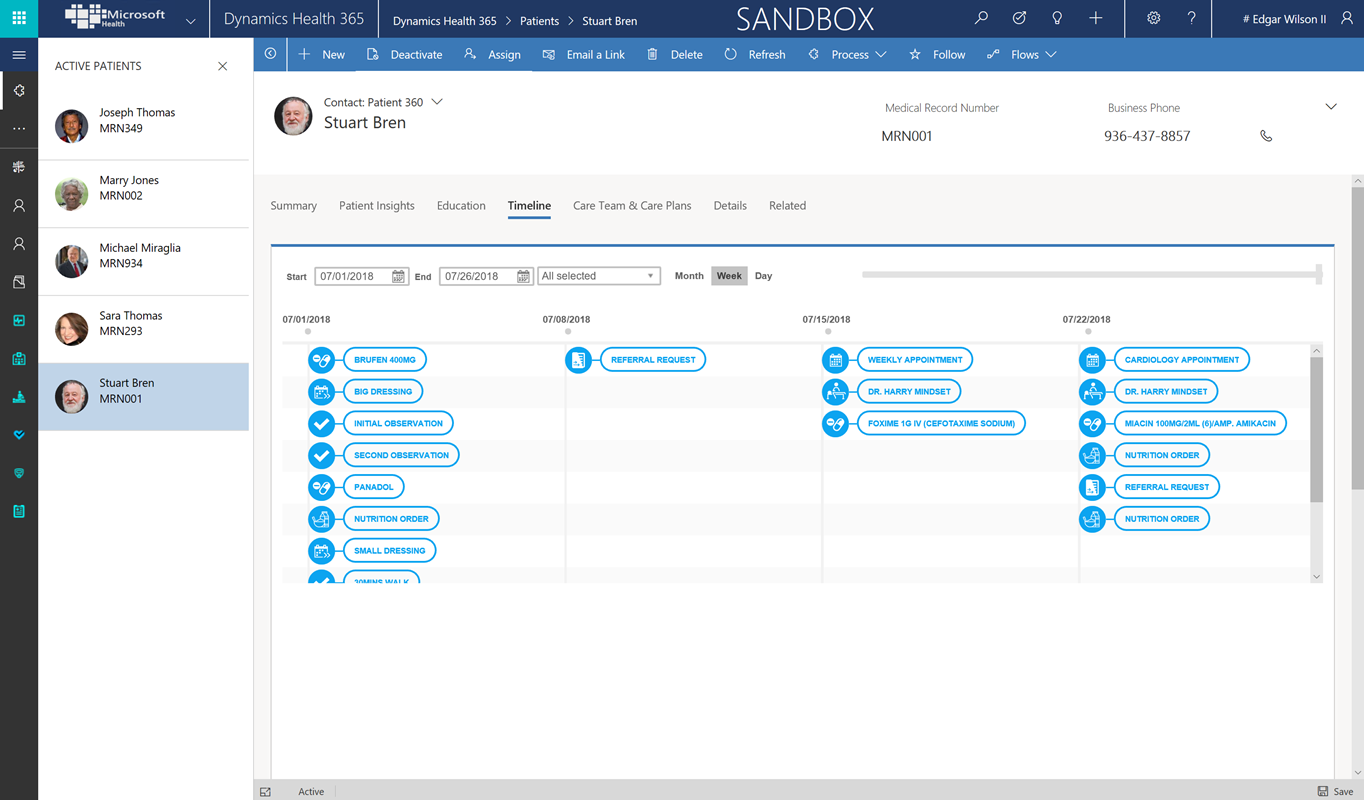Click the Delete button
Image resolution: width=1364 pixels, height=800 pixels.
[x=675, y=55]
